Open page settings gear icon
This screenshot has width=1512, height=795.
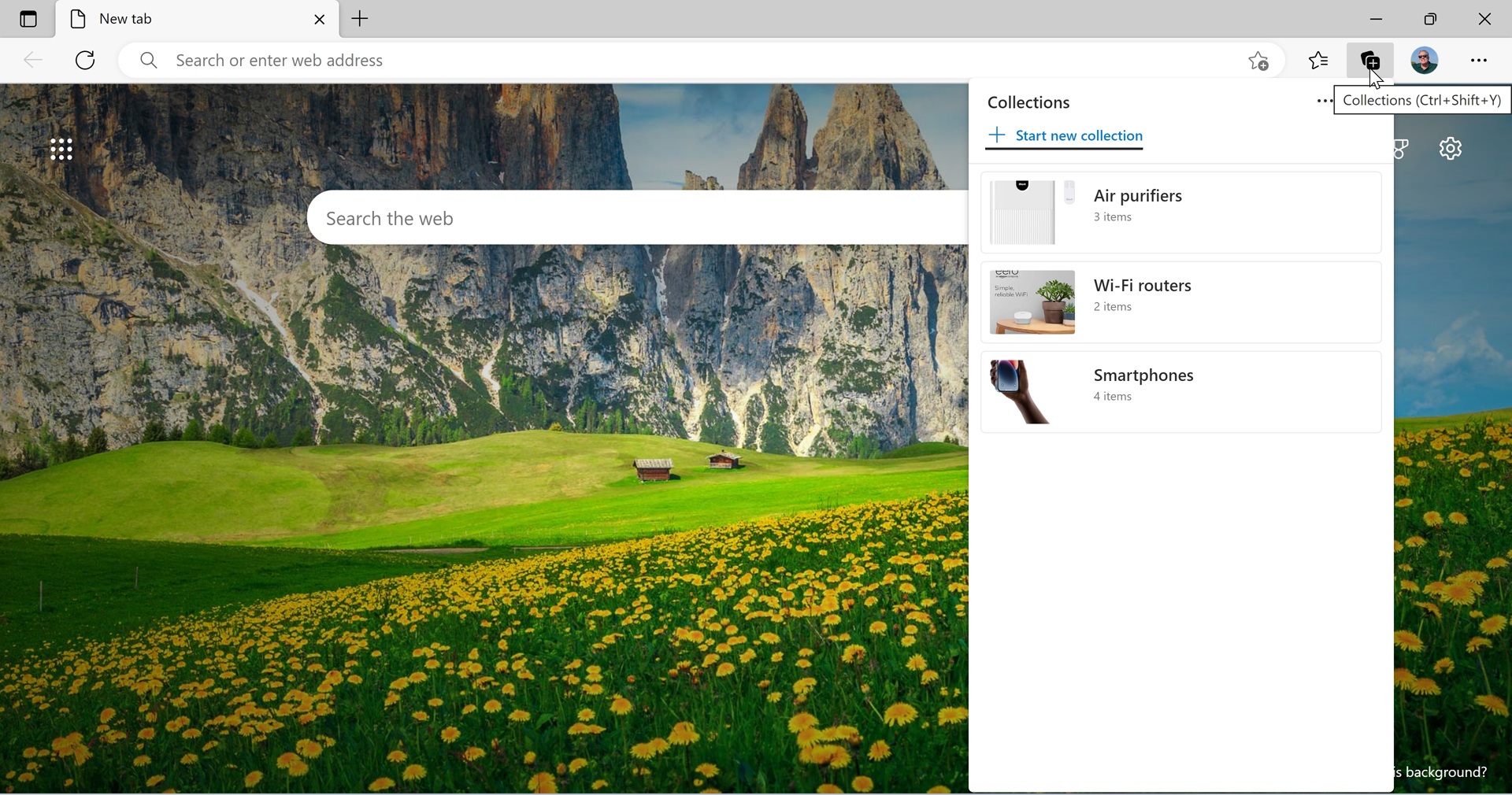[1451, 149]
